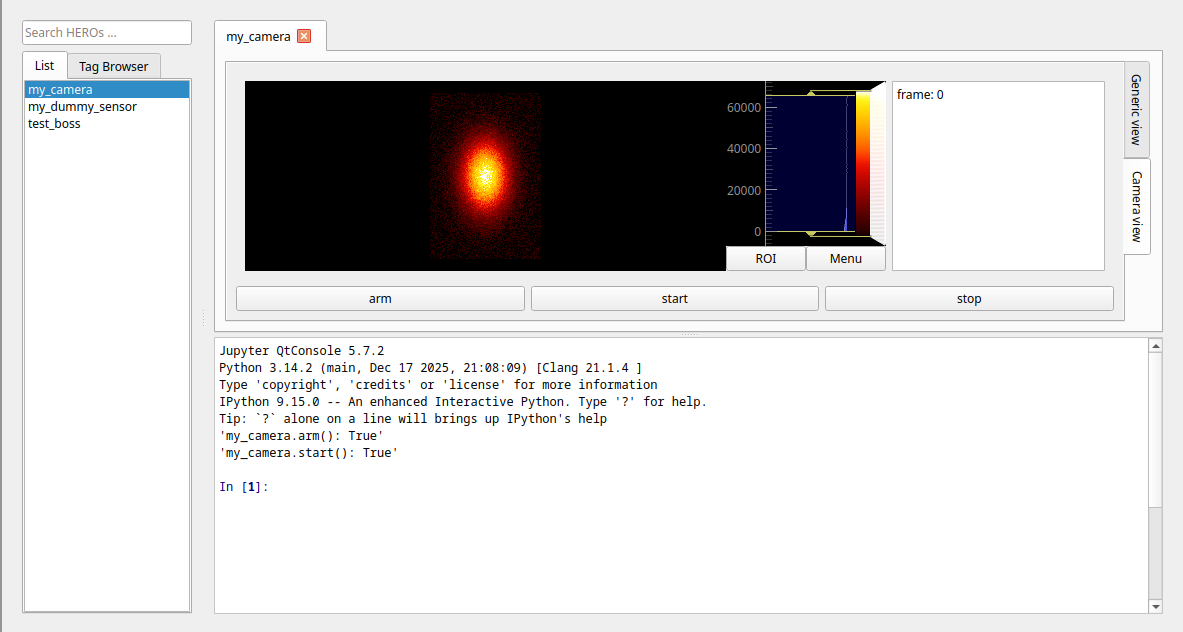1183x632 pixels.
Task: Click the 20000 histogram axis label
Action: point(744,191)
